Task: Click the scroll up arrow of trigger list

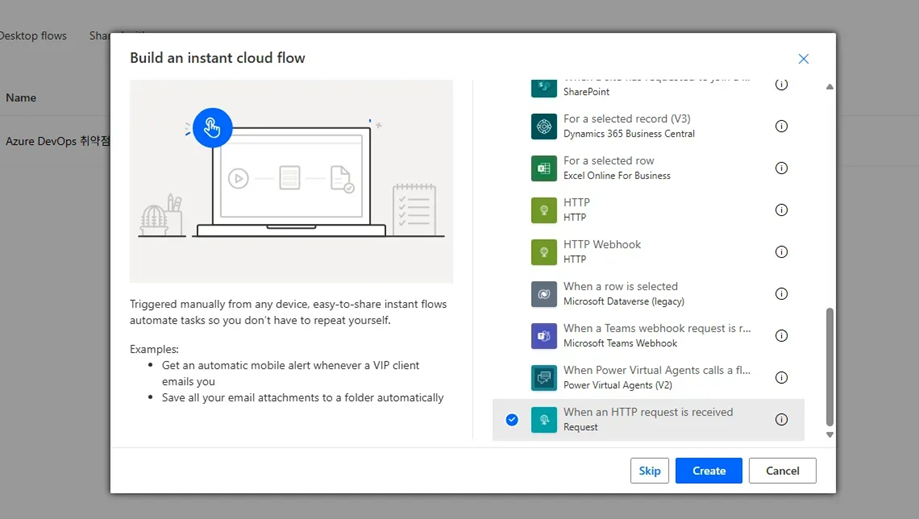Action: [829, 87]
